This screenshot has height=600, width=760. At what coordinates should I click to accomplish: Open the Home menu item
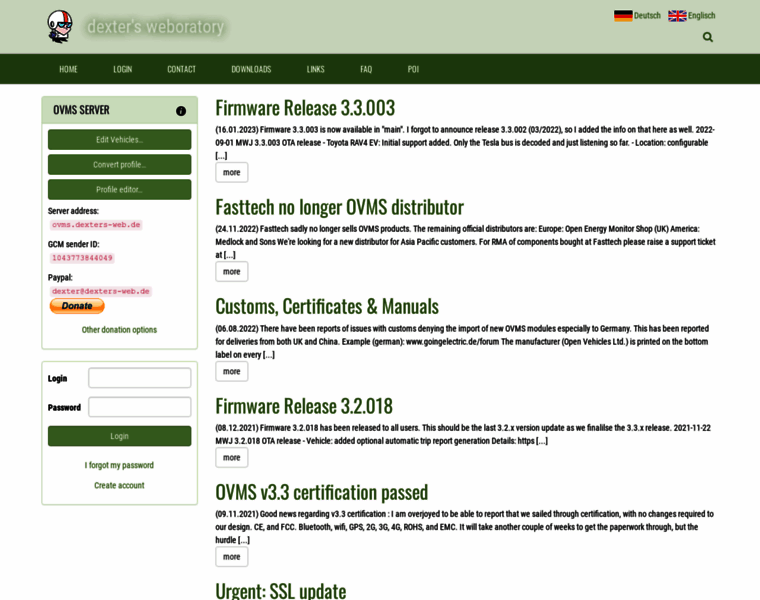pyautogui.click(x=68, y=69)
